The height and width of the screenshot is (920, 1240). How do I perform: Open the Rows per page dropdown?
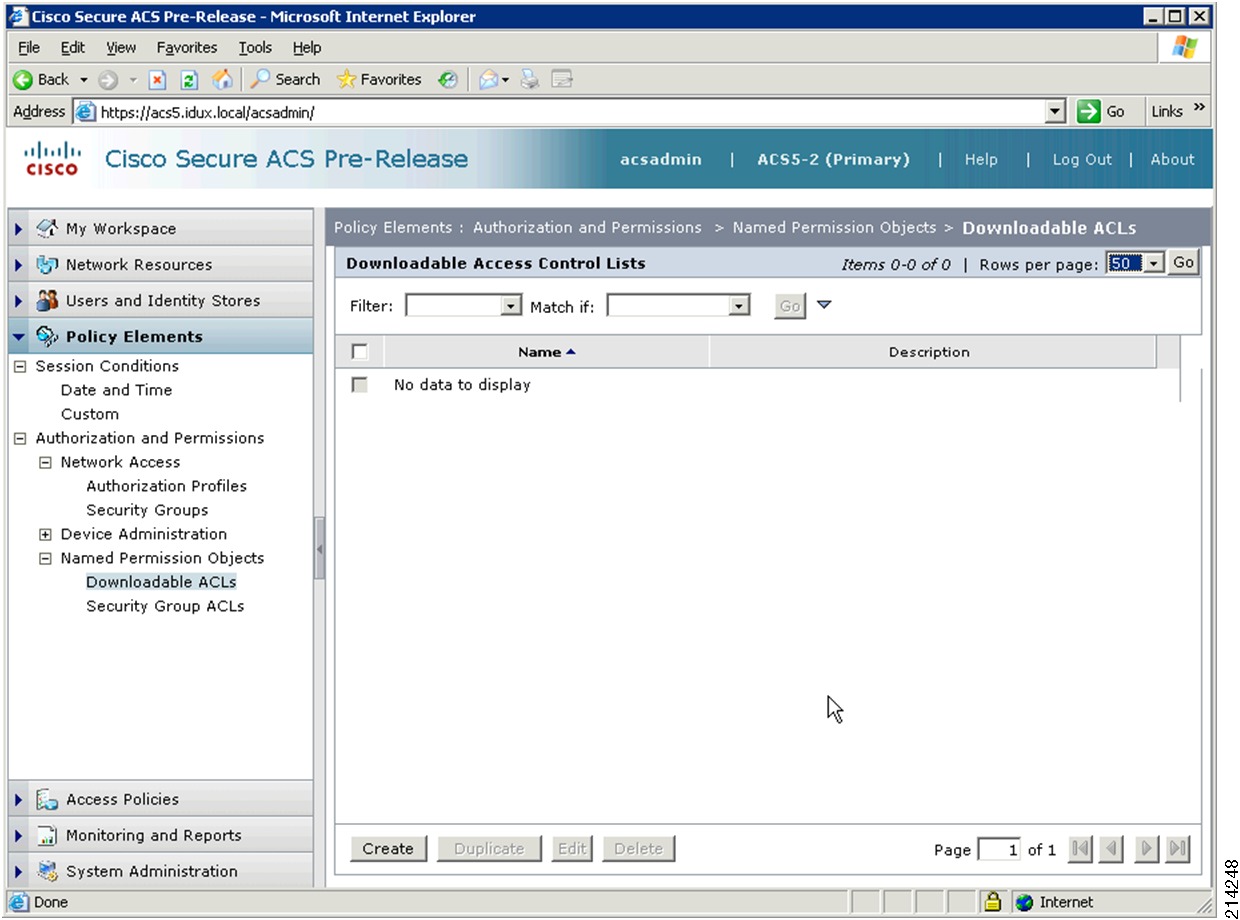(x=1136, y=264)
